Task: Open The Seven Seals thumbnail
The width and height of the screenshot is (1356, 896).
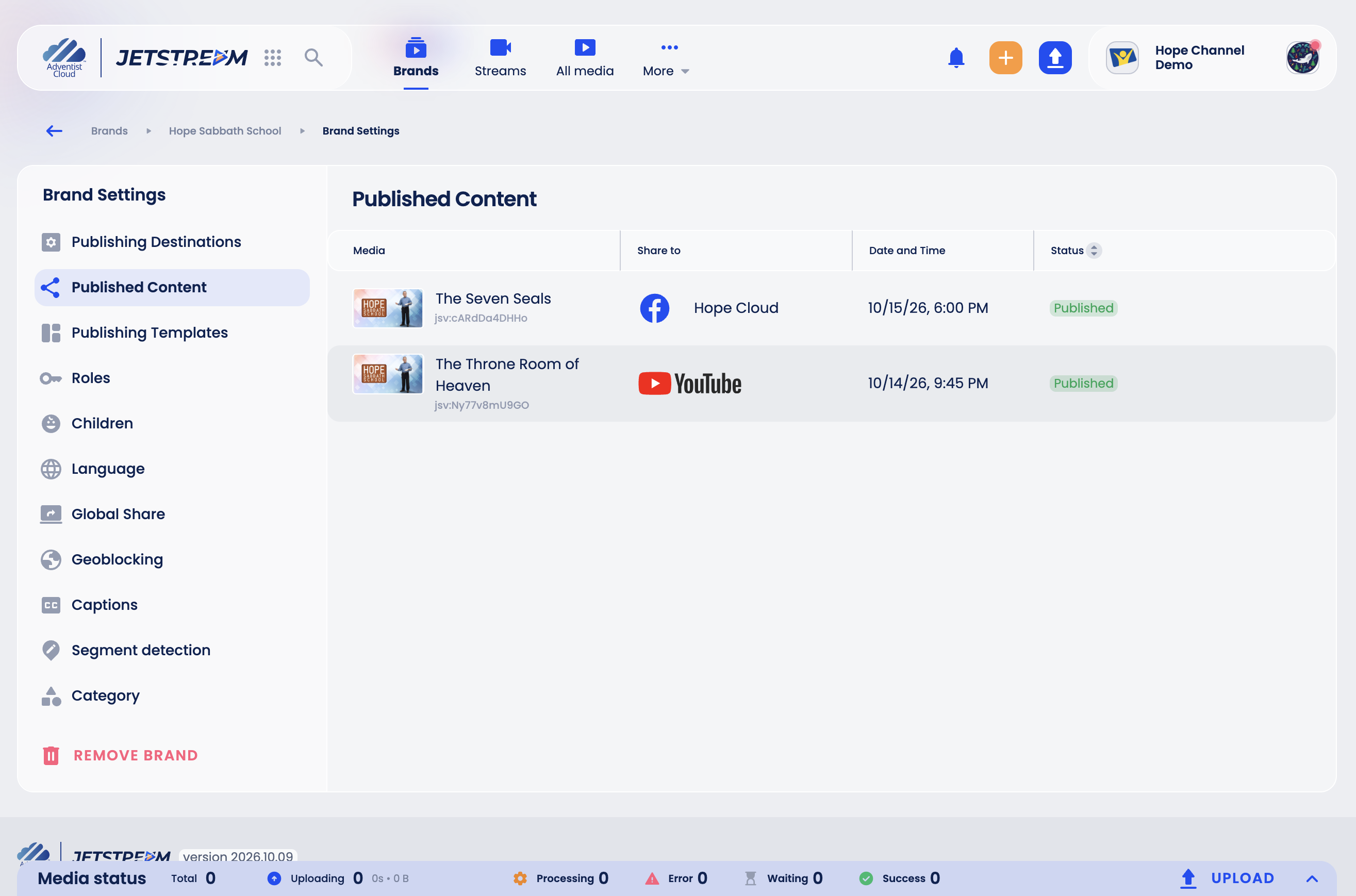Action: tap(387, 308)
